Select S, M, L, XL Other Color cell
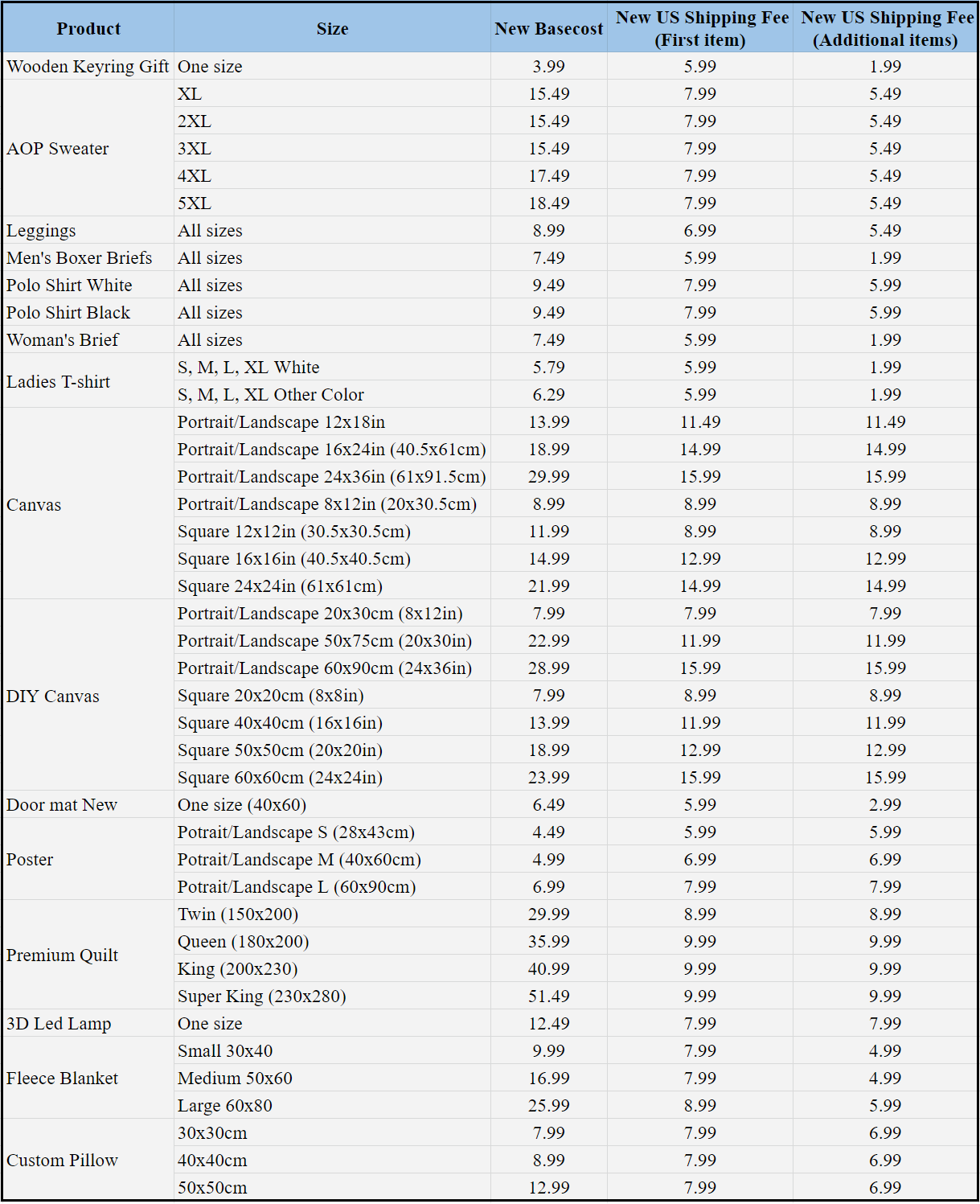The image size is (980, 1204). [x=271, y=395]
